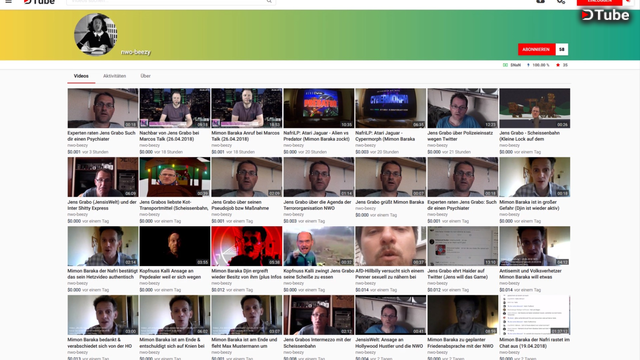Open title 'Jens Grabo ehrt Haider auf Twitter'
Viewport: 640px width, 360px height.
click(459, 274)
